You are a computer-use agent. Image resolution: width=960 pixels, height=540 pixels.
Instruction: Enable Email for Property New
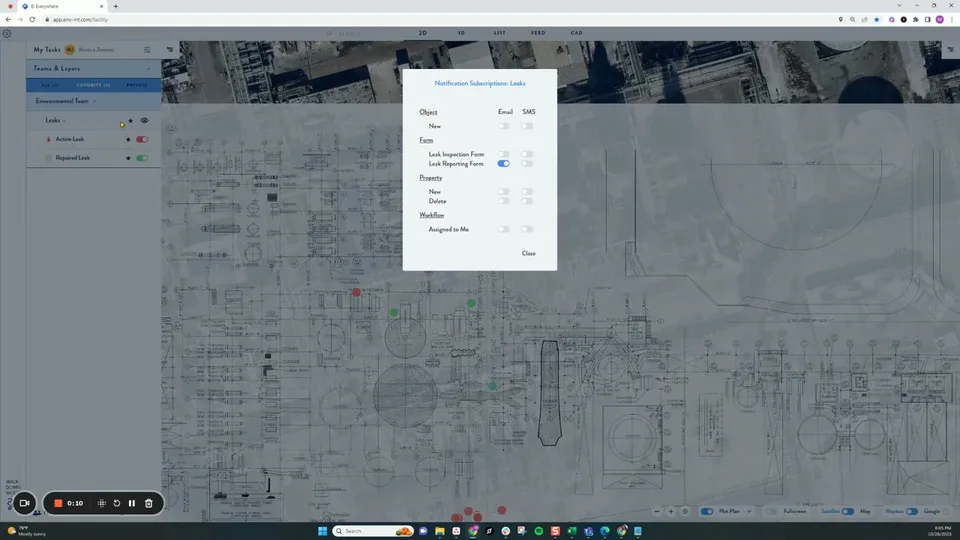503,192
